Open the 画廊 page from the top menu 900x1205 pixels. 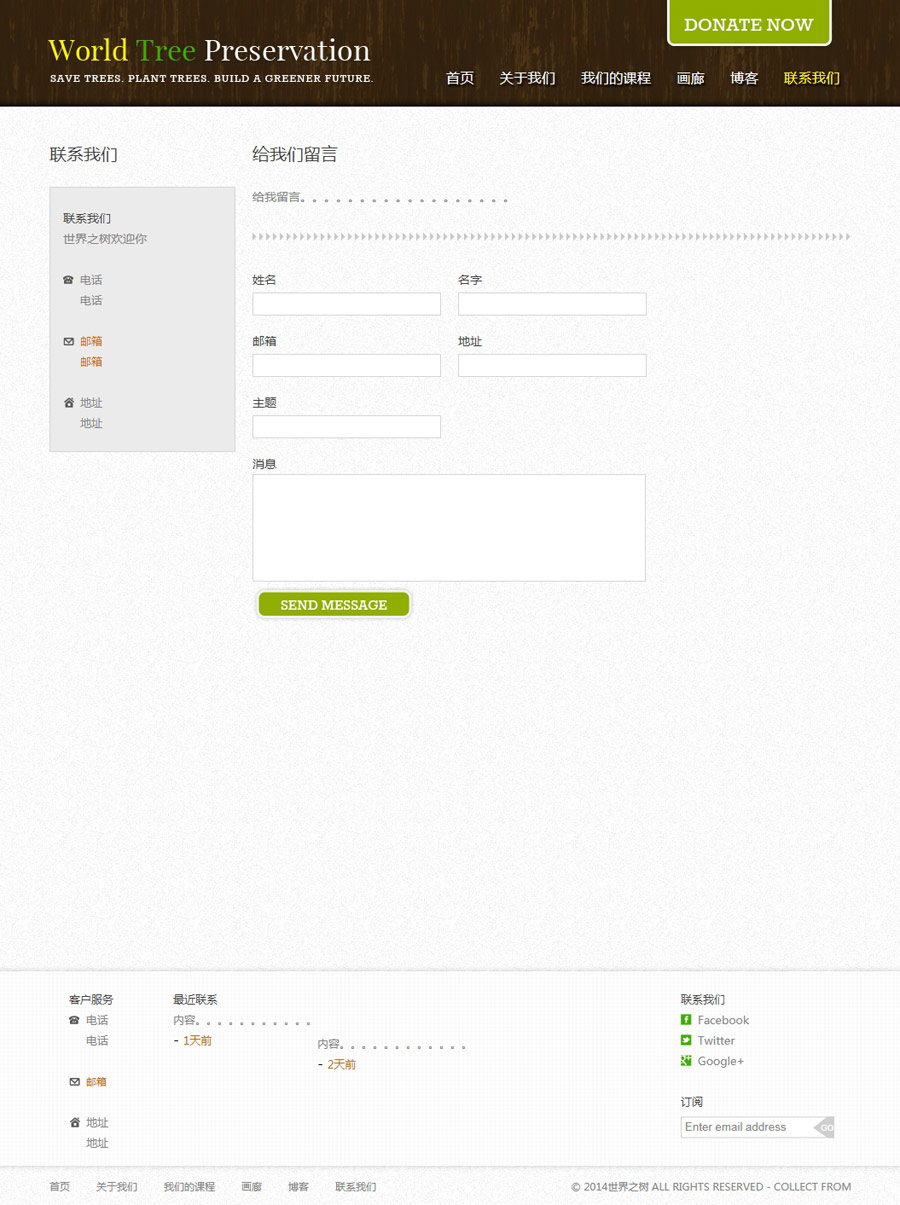click(690, 78)
